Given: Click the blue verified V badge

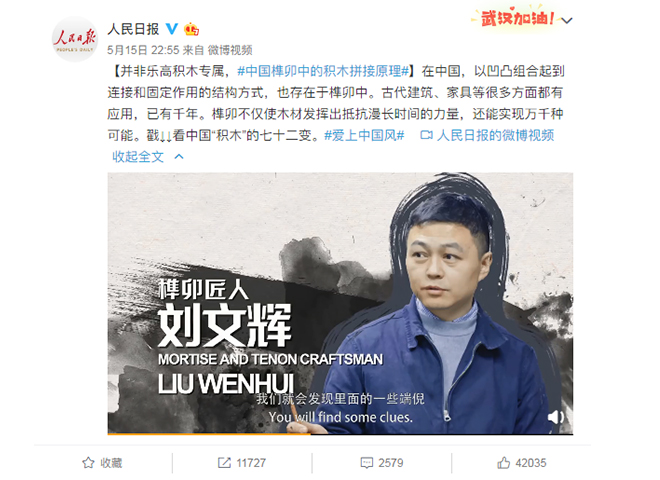Looking at the screenshot, I should (172, 29).
